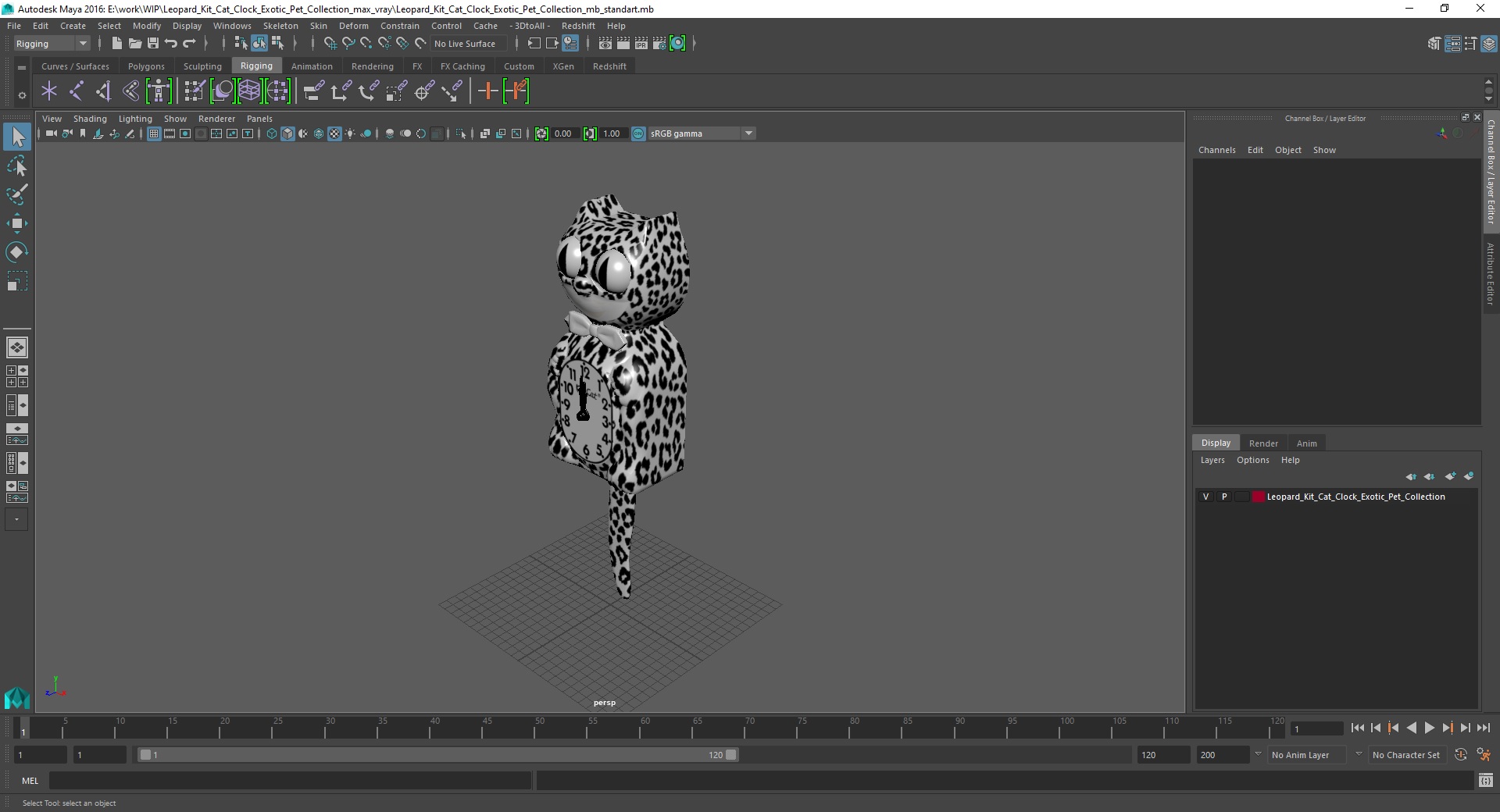Viewport: 1500px width, 812px height.
Task: Open the No Anim Layer dropdown arrow
Action: tap(1258, 754)
